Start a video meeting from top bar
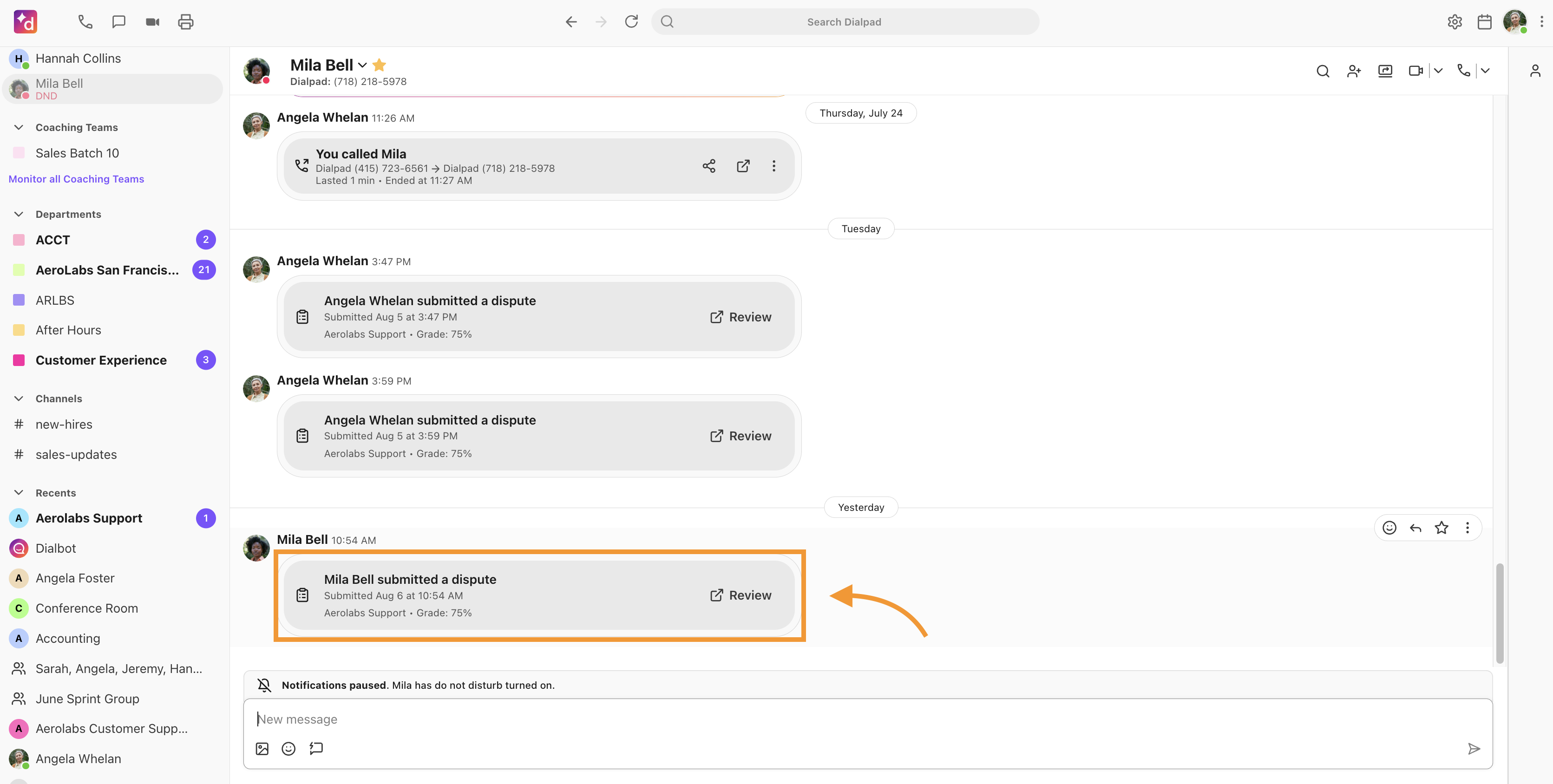 tap(152, 22)
